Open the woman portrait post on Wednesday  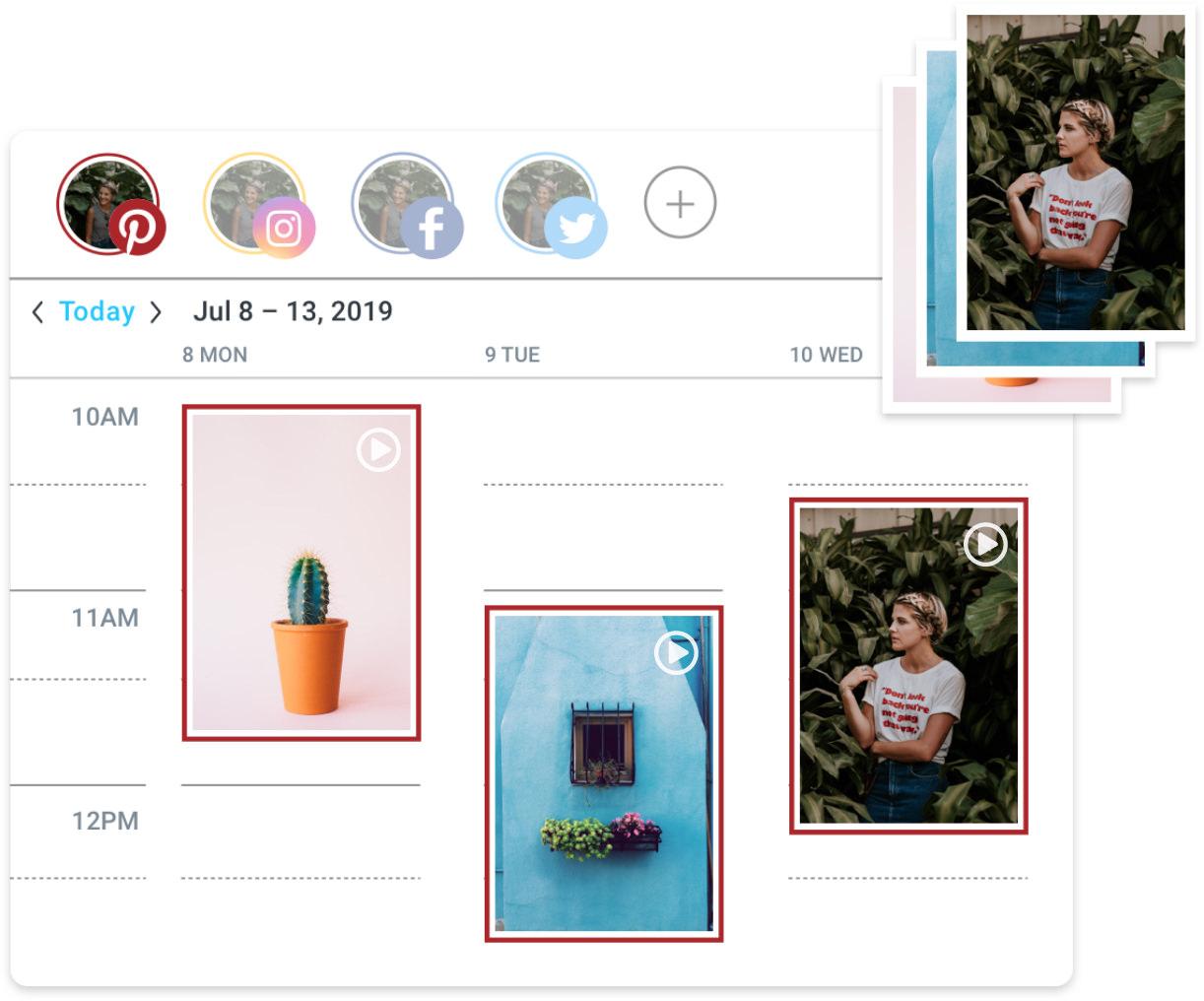coord(908,666)
